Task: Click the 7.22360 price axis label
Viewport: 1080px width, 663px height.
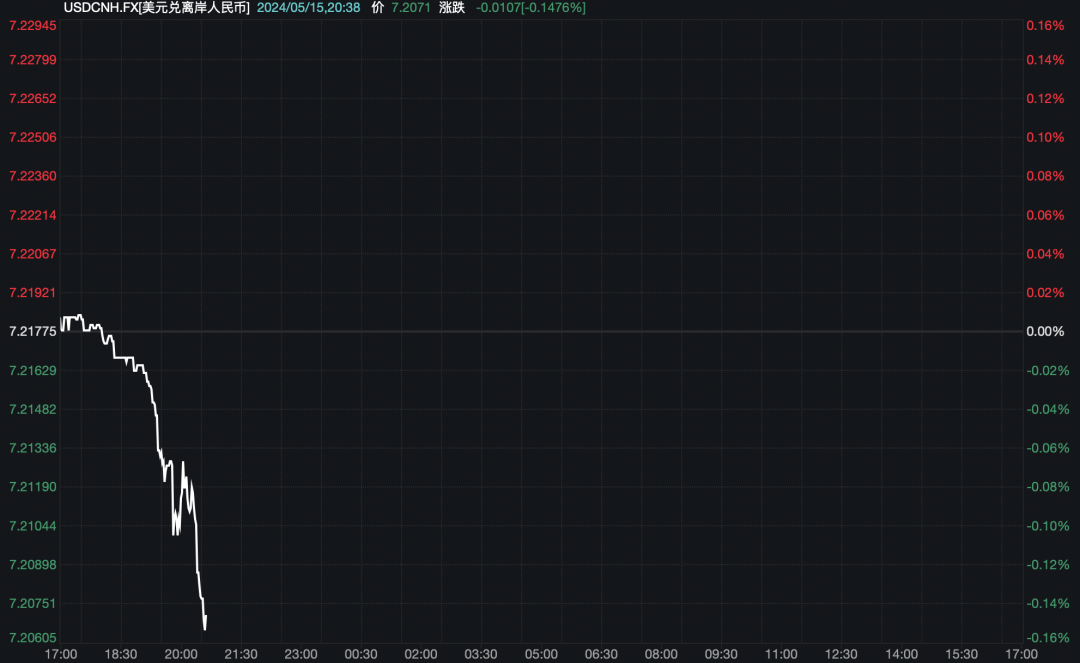Action: point(32,176)
